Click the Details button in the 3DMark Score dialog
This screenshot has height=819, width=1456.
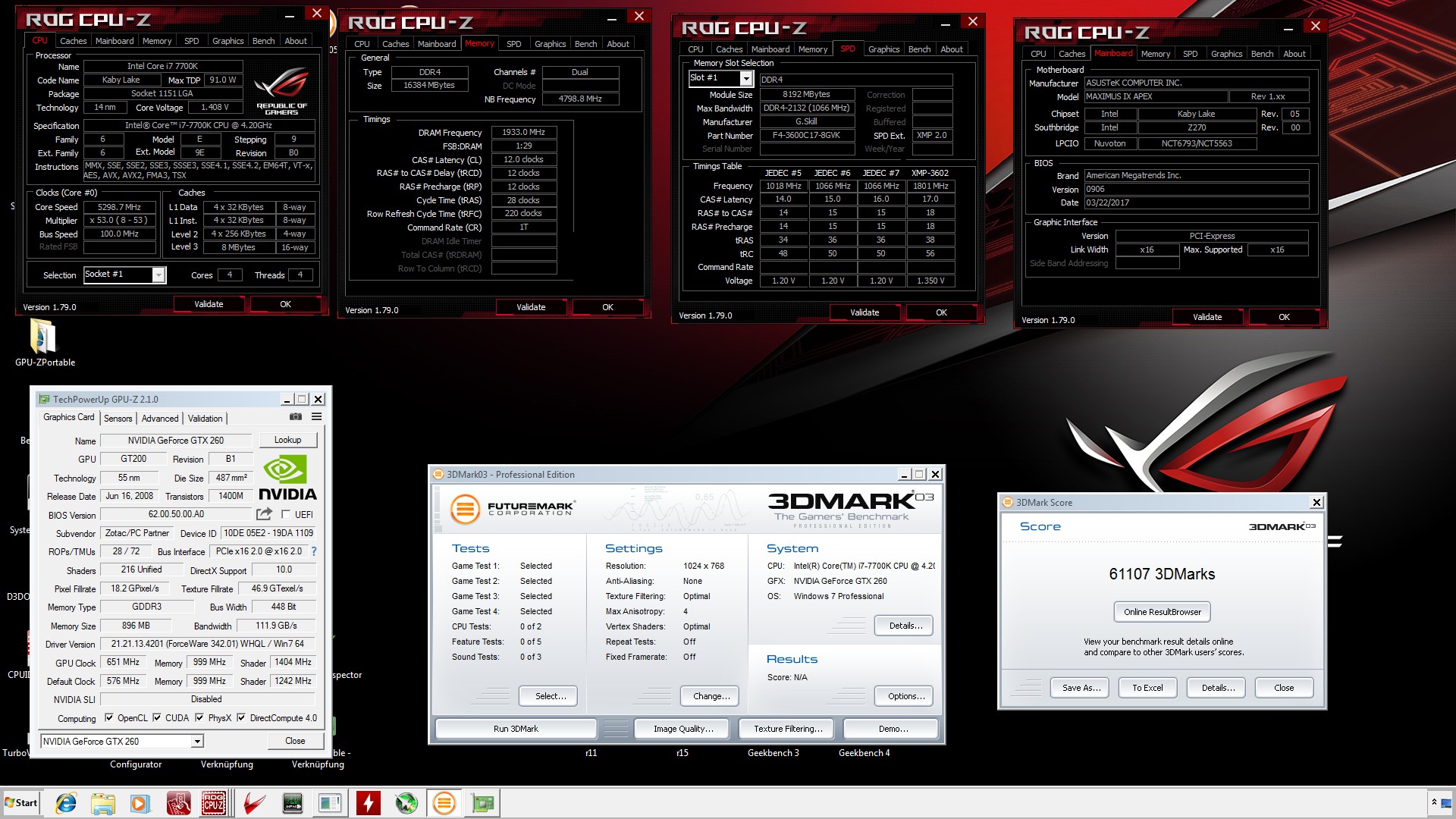(x=1218, y=688)
